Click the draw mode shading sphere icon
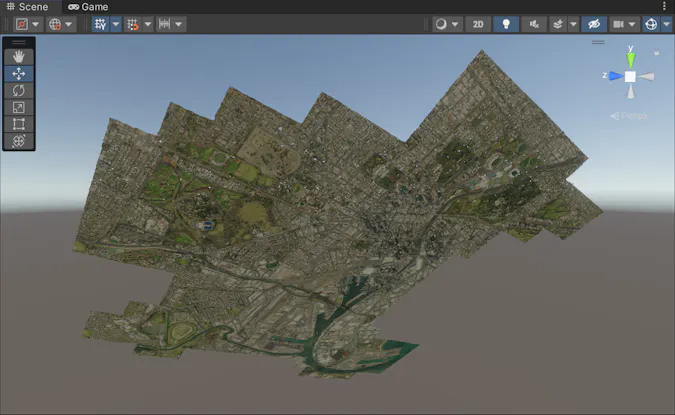The image size is (675, 415). click(441, 24)
